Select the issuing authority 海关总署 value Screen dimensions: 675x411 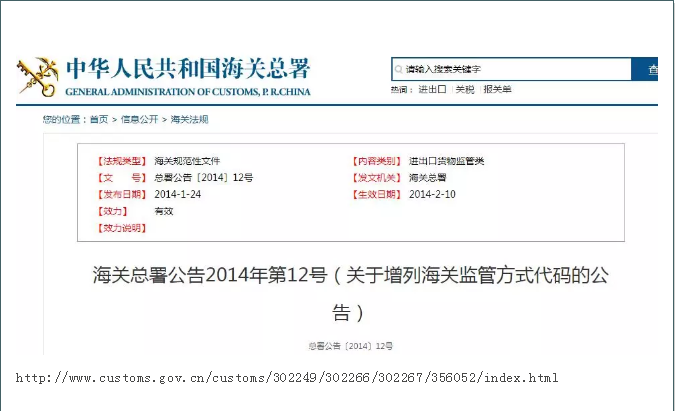pos(427,177)
